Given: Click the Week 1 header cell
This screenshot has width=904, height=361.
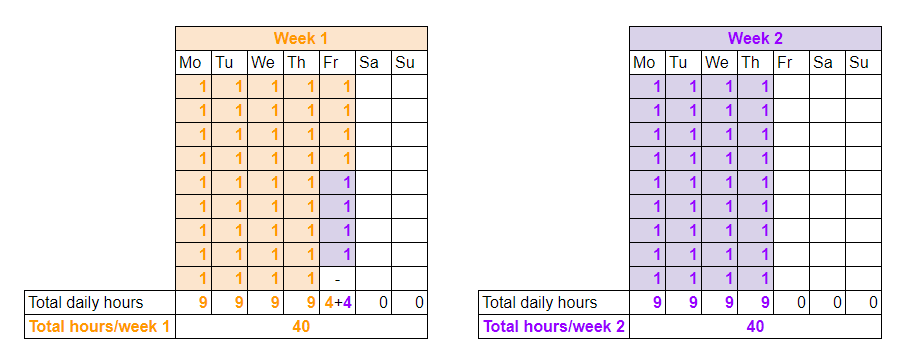Looking at the screenshot, I should click(302, 39).
